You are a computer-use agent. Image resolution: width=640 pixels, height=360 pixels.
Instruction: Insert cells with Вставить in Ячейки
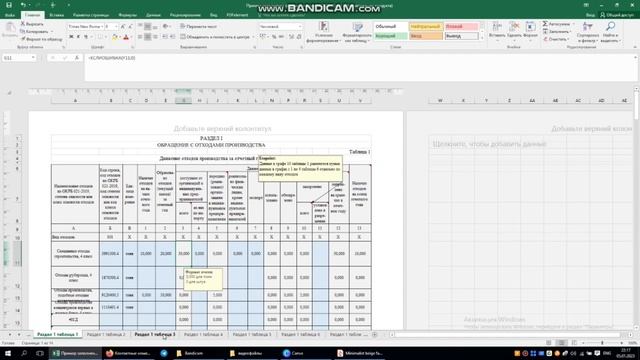point(497,30)
